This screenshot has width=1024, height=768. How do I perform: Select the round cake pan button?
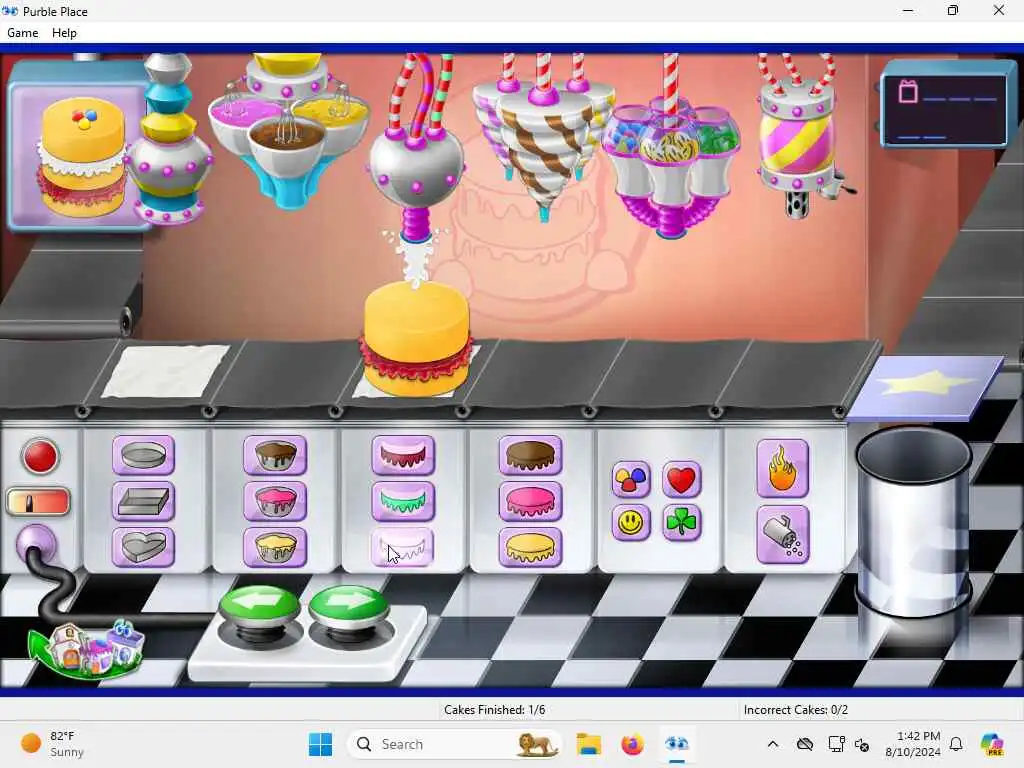click(x=144, y=455)
